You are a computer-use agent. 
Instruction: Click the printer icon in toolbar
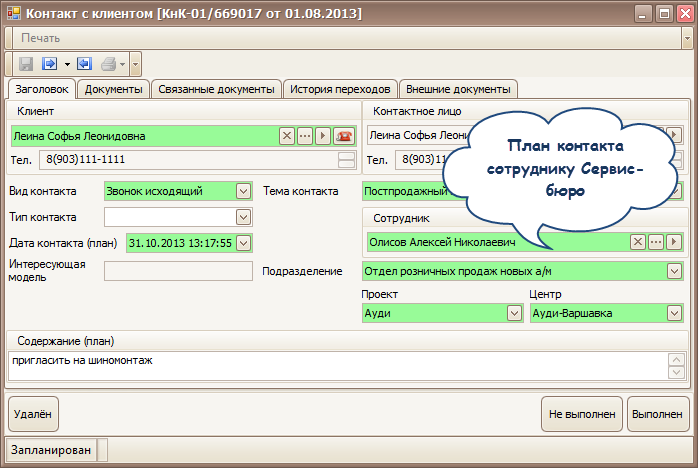(109, 63)
